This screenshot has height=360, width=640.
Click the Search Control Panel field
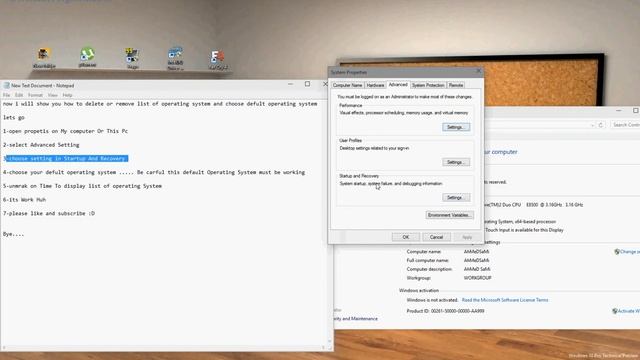point(625,125)
